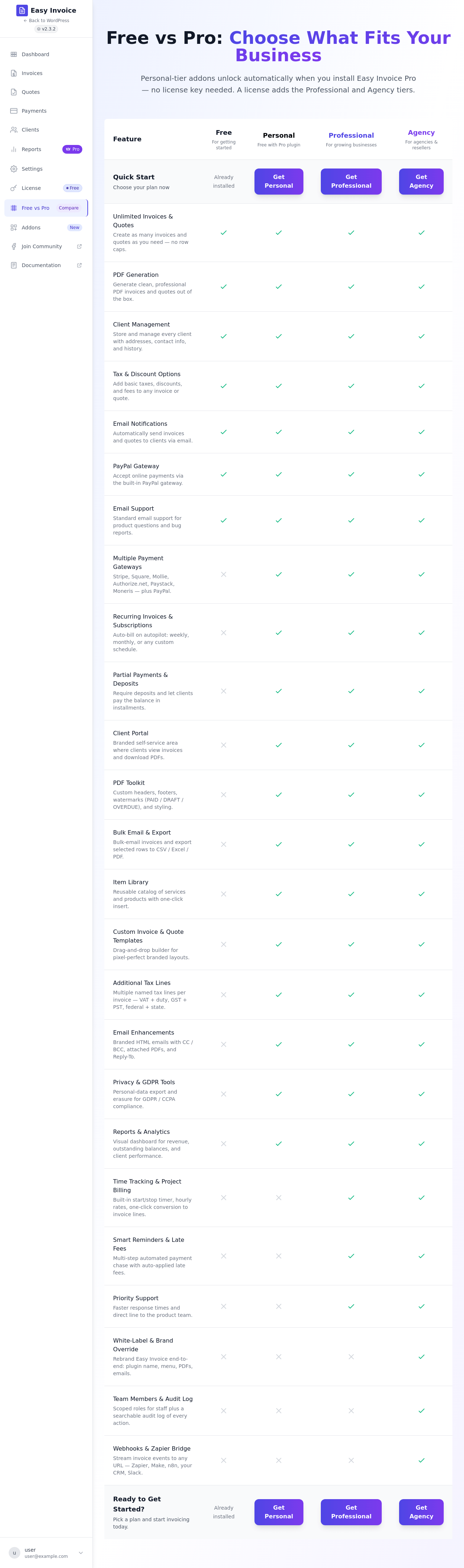
Task: Open the Quotes menu item
Action: point(46,92)
